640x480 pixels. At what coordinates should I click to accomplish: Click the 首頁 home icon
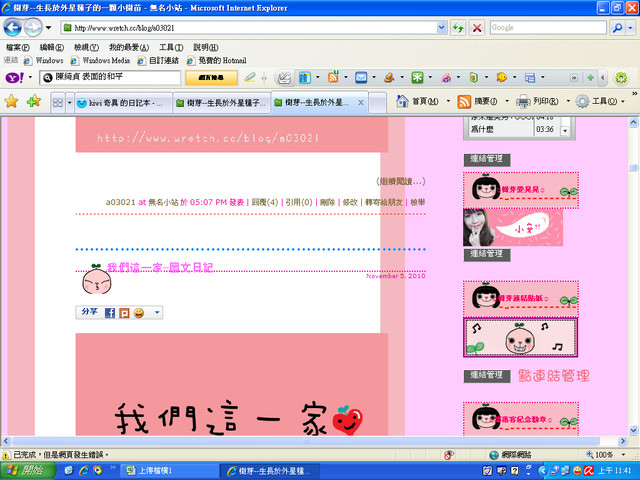click(x=402, y=101)
